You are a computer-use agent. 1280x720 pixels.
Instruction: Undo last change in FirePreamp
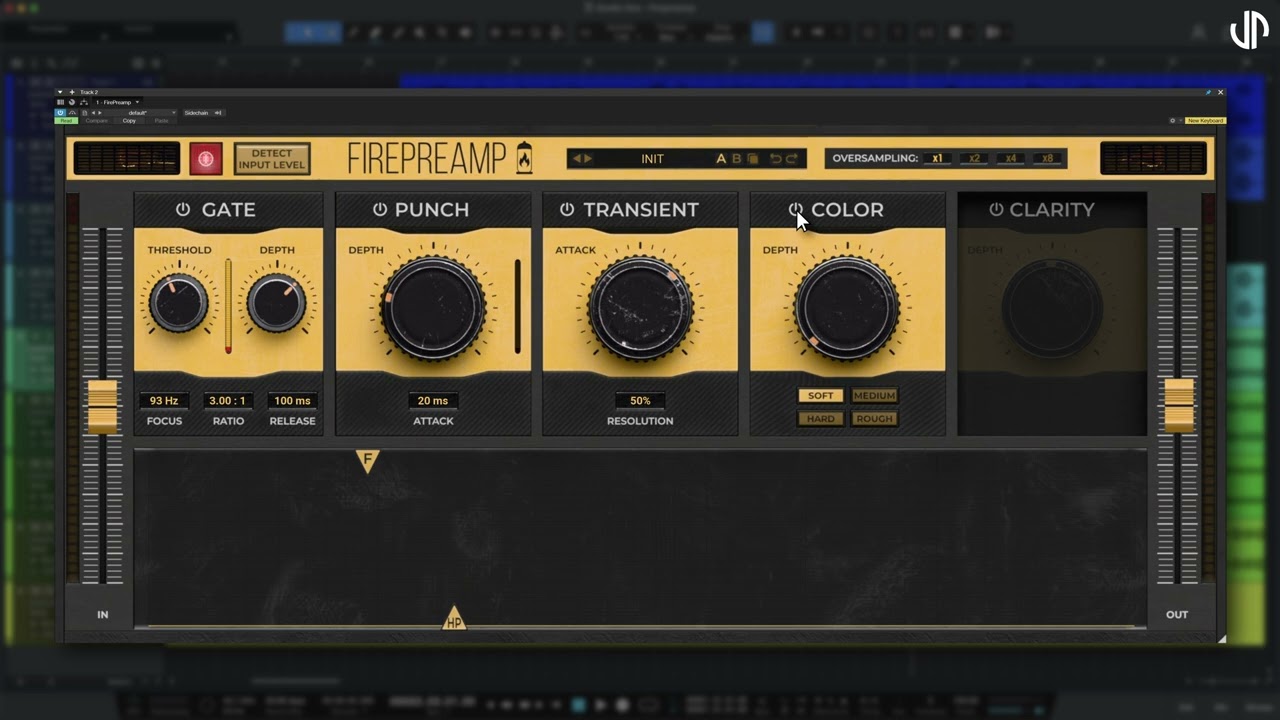775,159
